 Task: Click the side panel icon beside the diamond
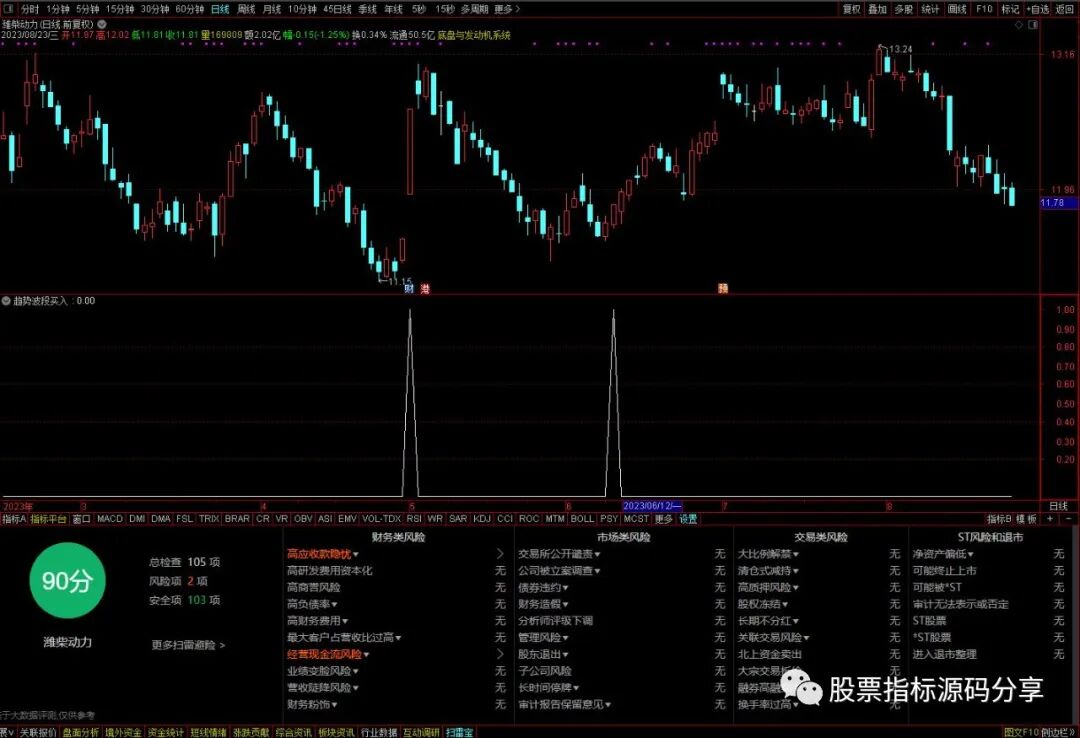pos(1032,25)
